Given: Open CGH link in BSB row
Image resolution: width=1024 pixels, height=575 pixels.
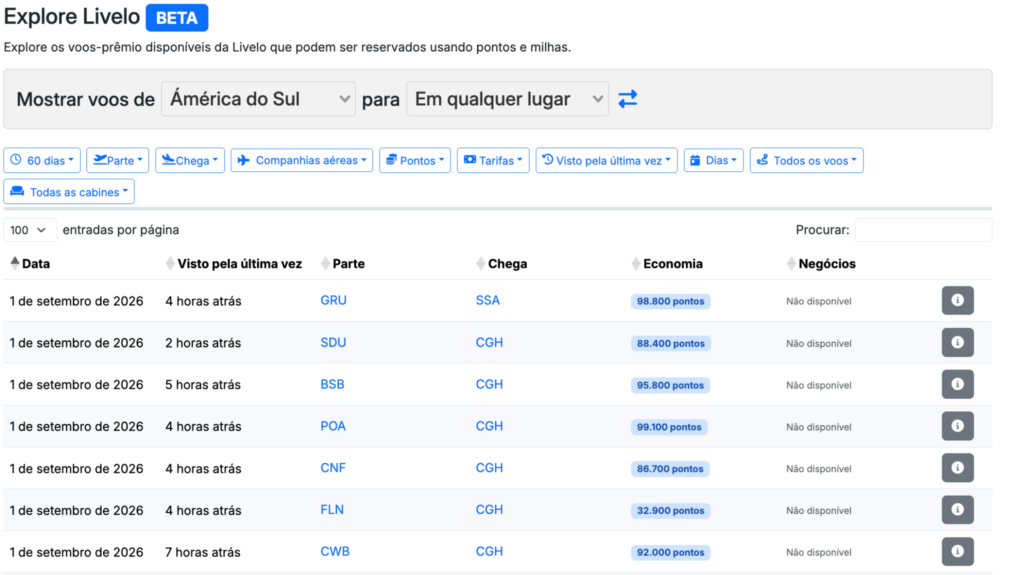Looking at the screenshot, I should pyautogui.click(x=489, y=384).
